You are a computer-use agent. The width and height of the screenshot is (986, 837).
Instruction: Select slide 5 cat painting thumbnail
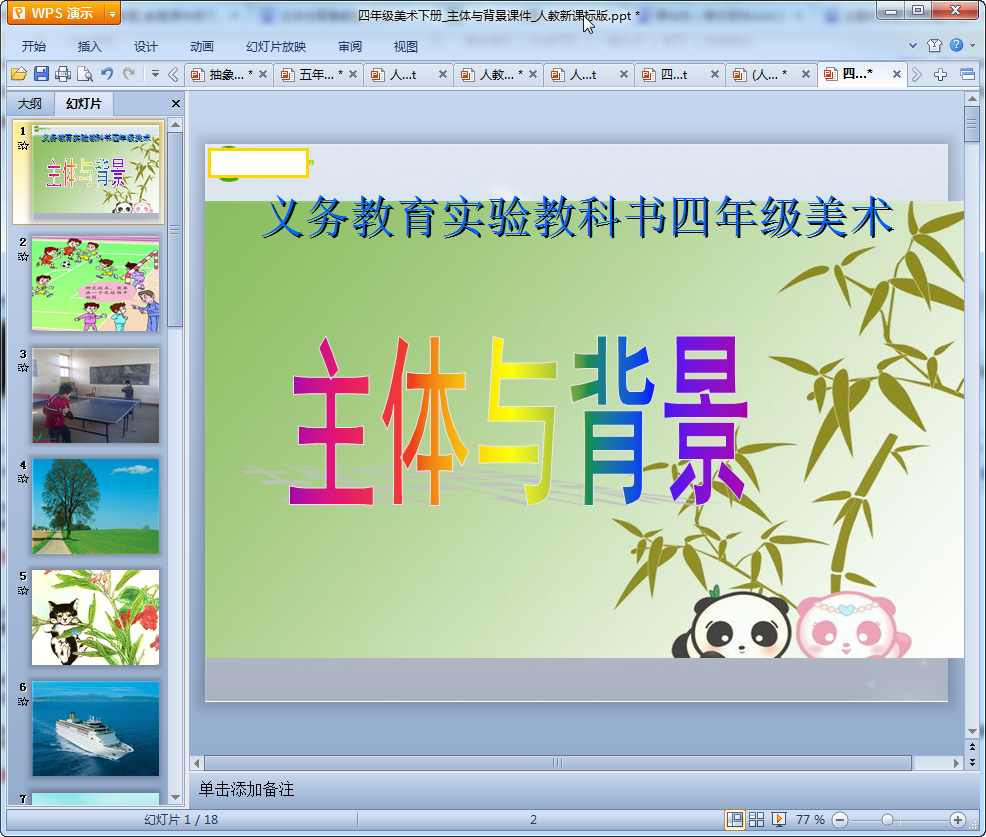click(96, 618)
